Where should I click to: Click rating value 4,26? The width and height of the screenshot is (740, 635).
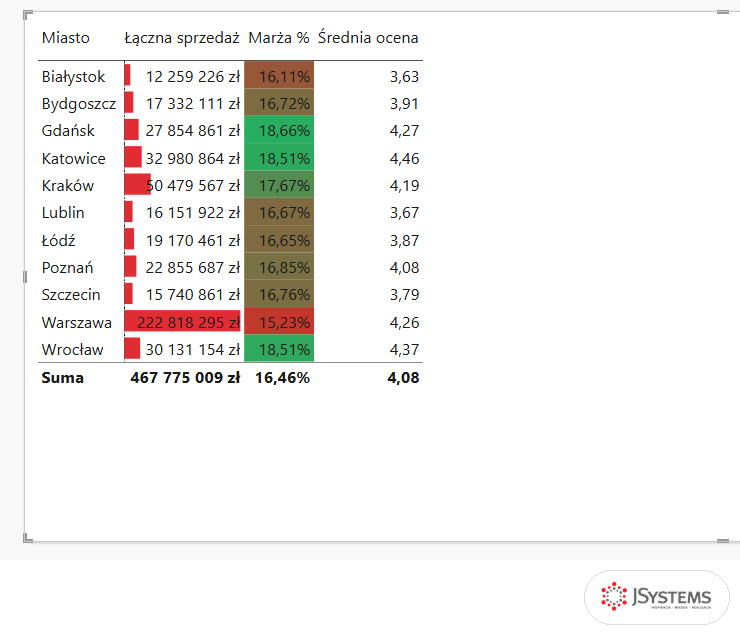tap(404, 322)
